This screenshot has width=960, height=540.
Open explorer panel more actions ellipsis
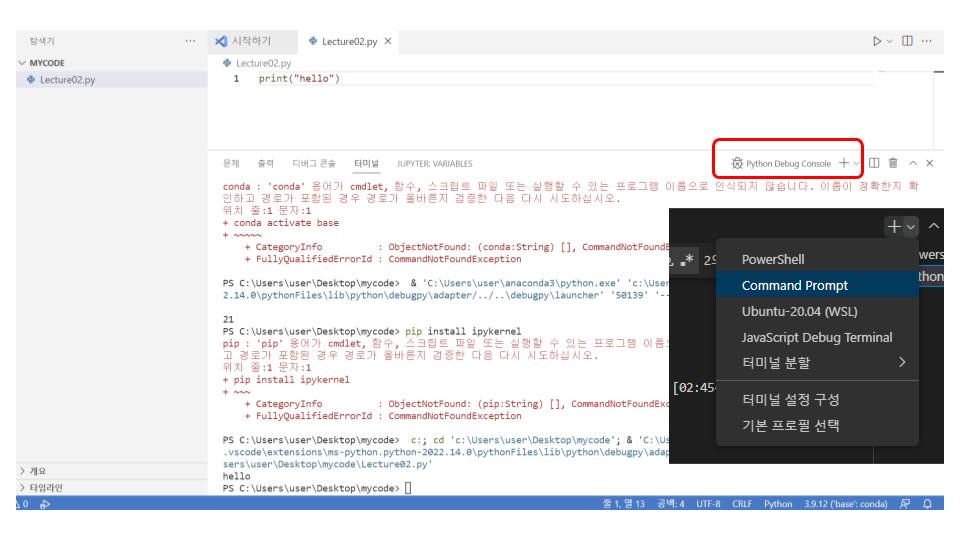(x=190, y=41)
